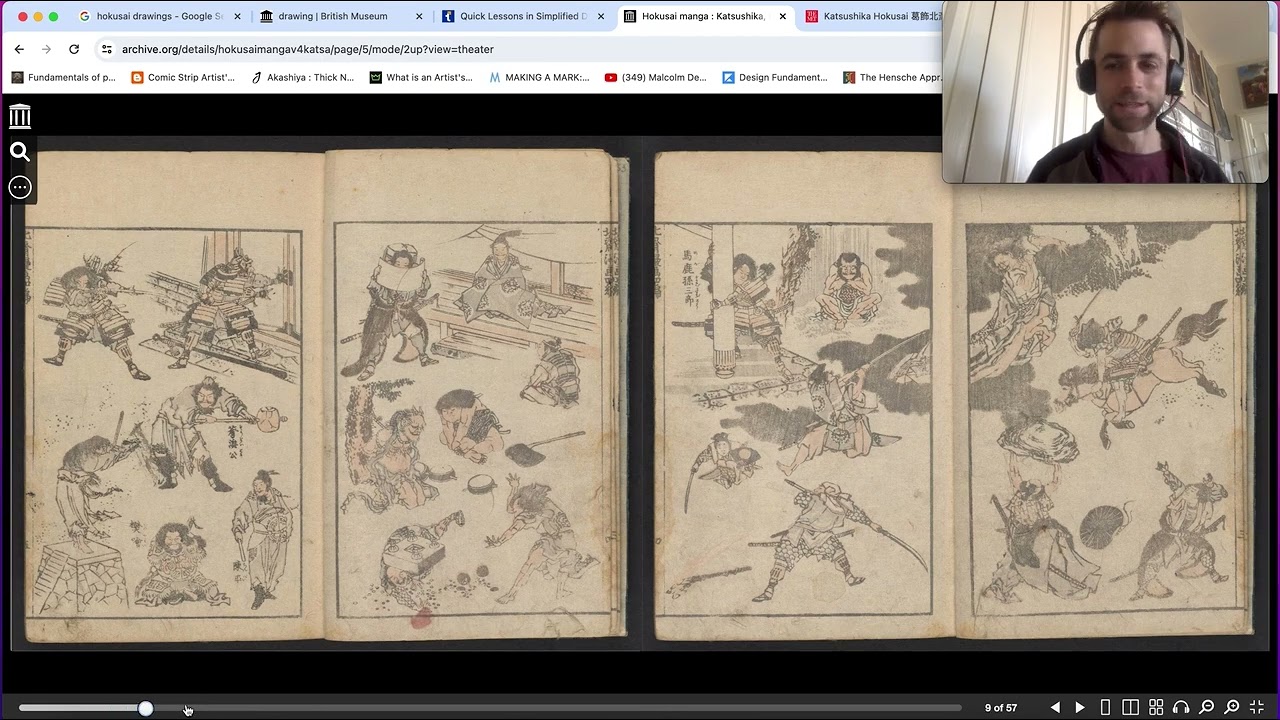
Task: Click the 9 of 57 page indicator
Action: [1001, 708]
